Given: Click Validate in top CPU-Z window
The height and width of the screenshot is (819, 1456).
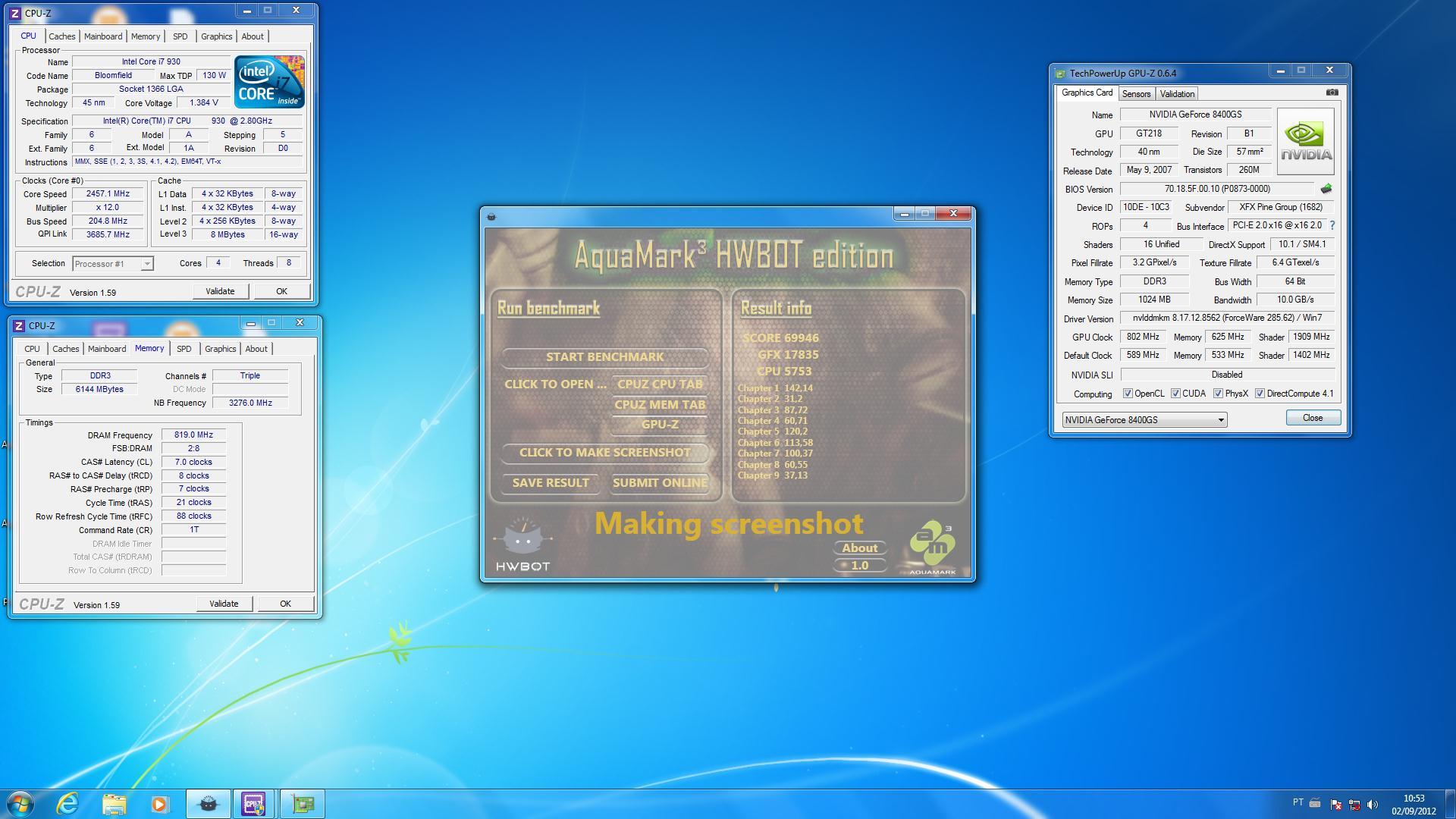Looking at the screenshot, I should (220, 291).
